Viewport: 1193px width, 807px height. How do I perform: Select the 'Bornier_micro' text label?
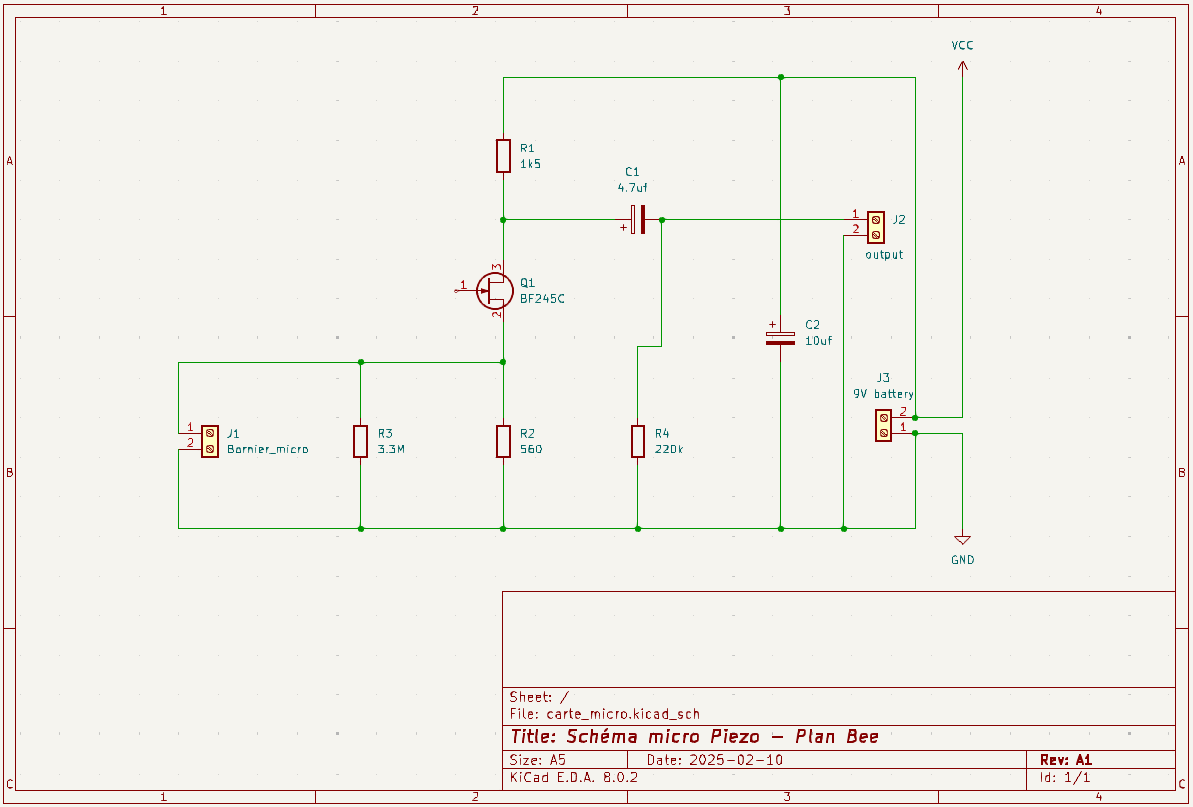tap(268, 450)
